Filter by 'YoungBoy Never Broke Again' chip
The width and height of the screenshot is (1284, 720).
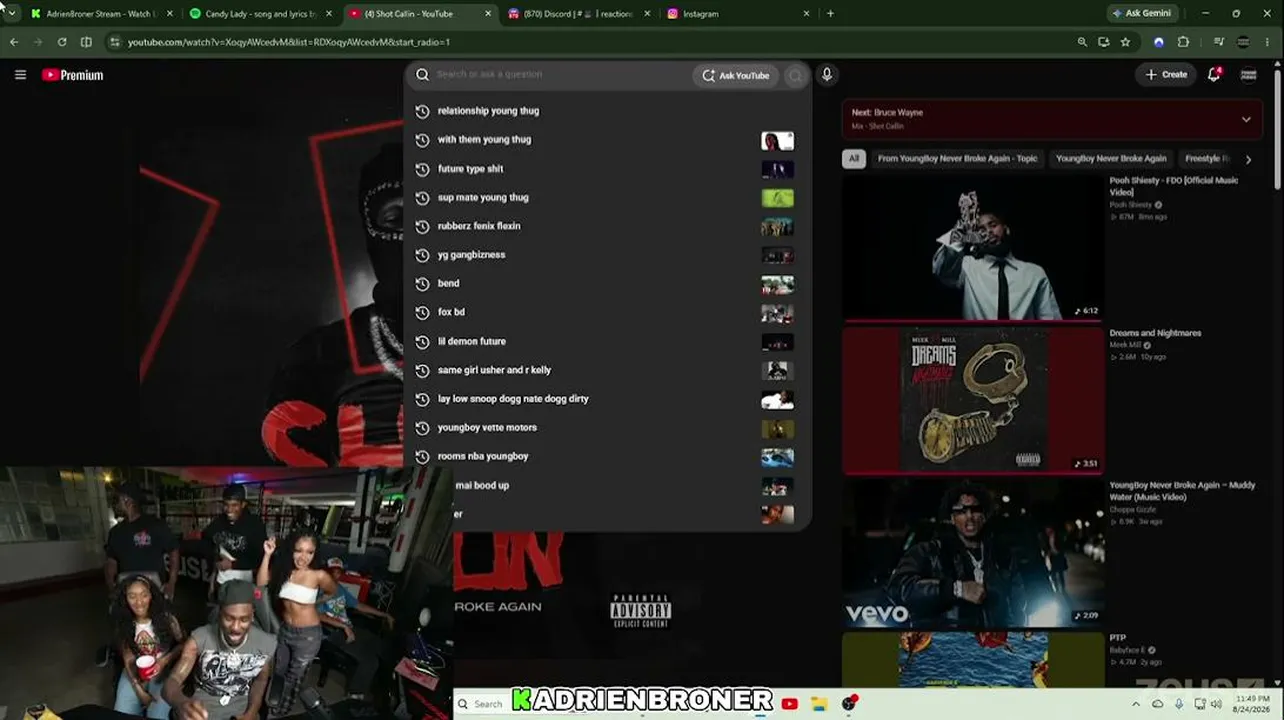1111,159
